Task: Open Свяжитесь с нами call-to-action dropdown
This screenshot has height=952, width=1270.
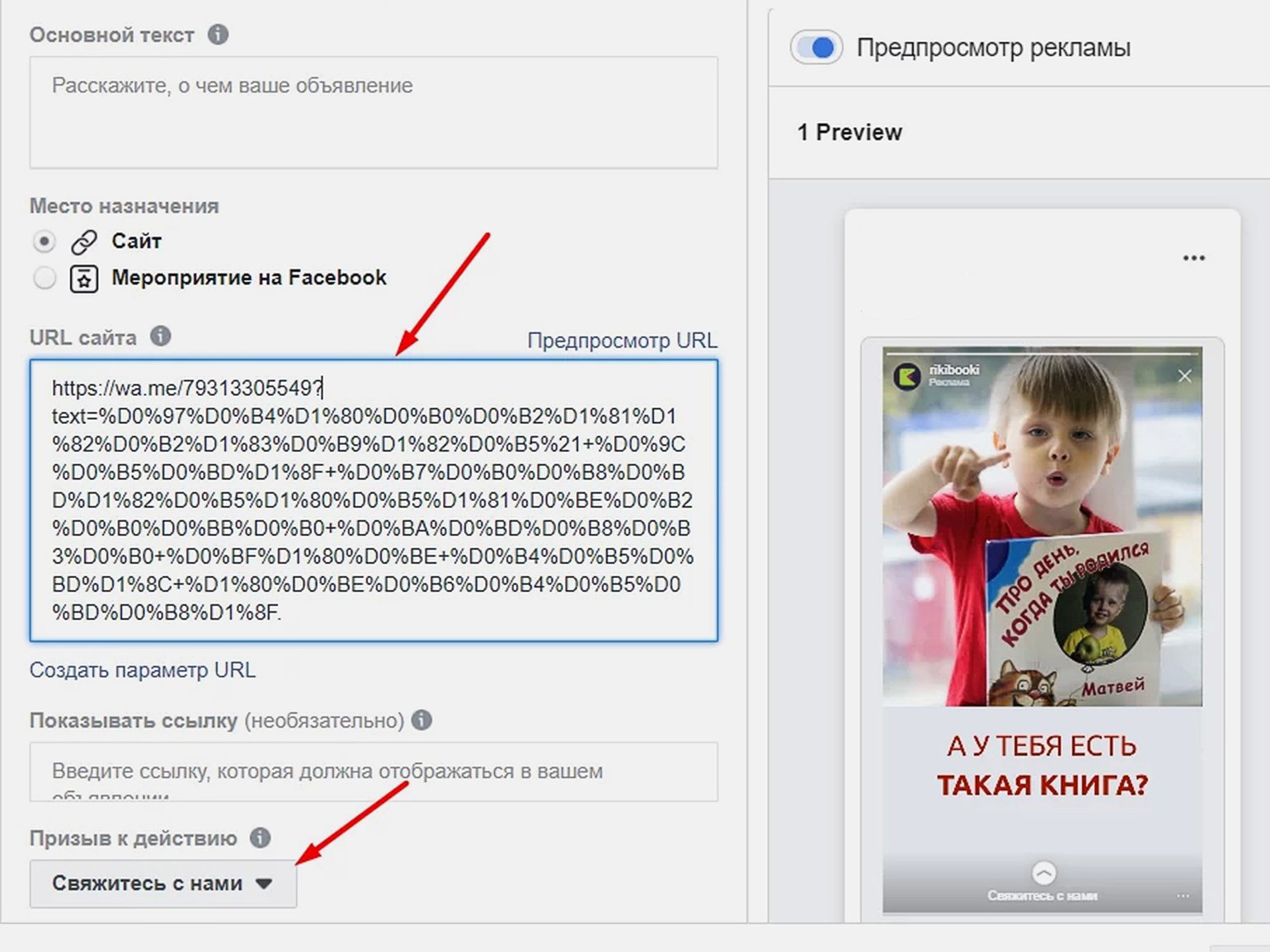Action: [163, 884]
